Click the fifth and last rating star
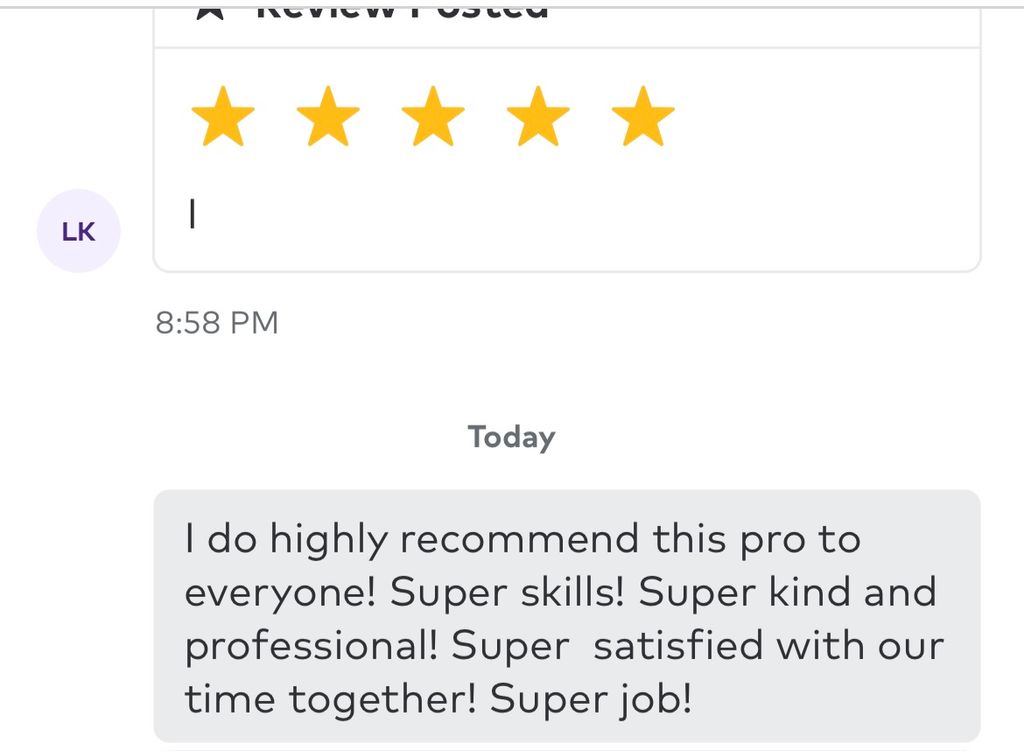The image size is (1024, 751). click(x=643, y=117)
